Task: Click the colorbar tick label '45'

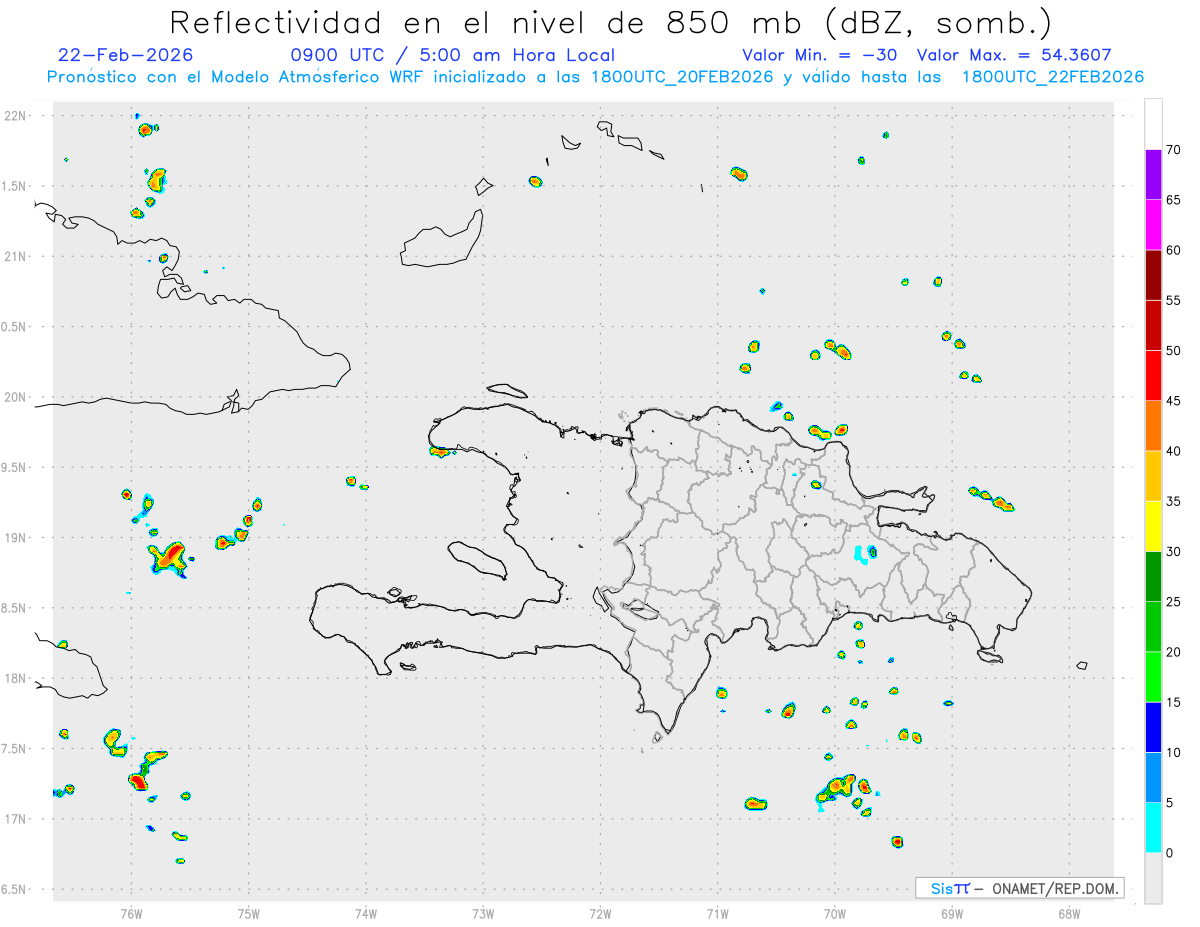Action: (1173, 401)
